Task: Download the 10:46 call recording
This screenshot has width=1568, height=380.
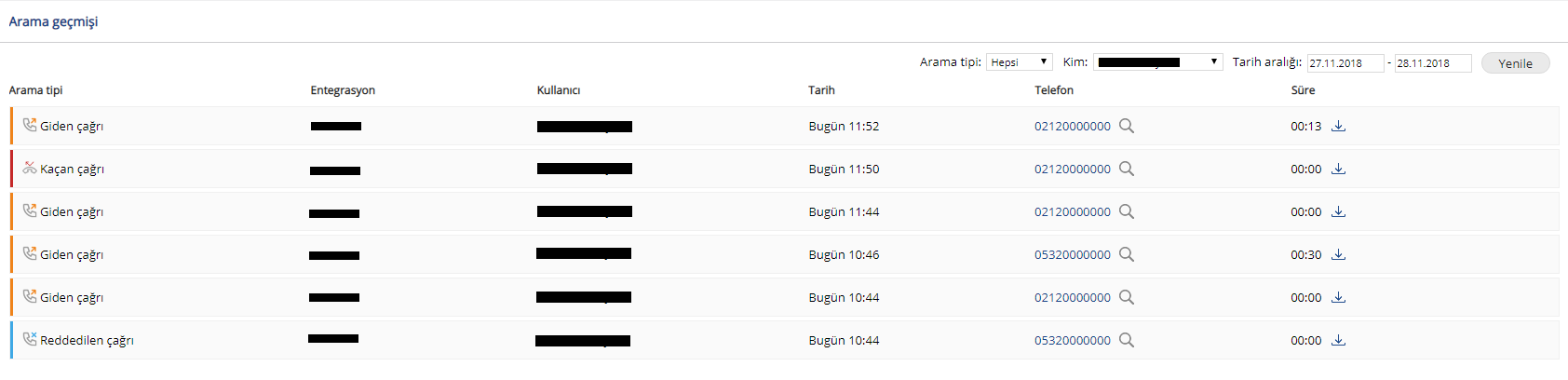Action: 1338,254
